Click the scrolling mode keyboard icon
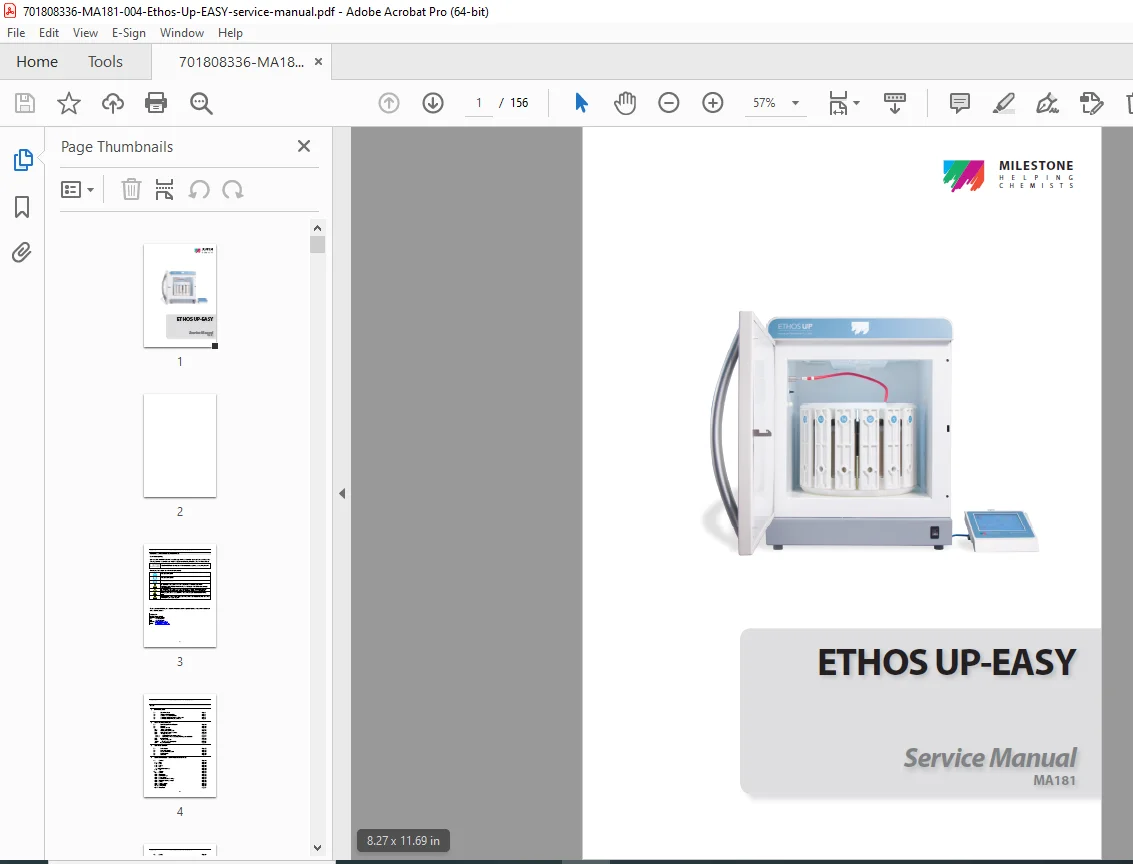The height and width of the screenshot is (864, 1133). click(895, 103)
